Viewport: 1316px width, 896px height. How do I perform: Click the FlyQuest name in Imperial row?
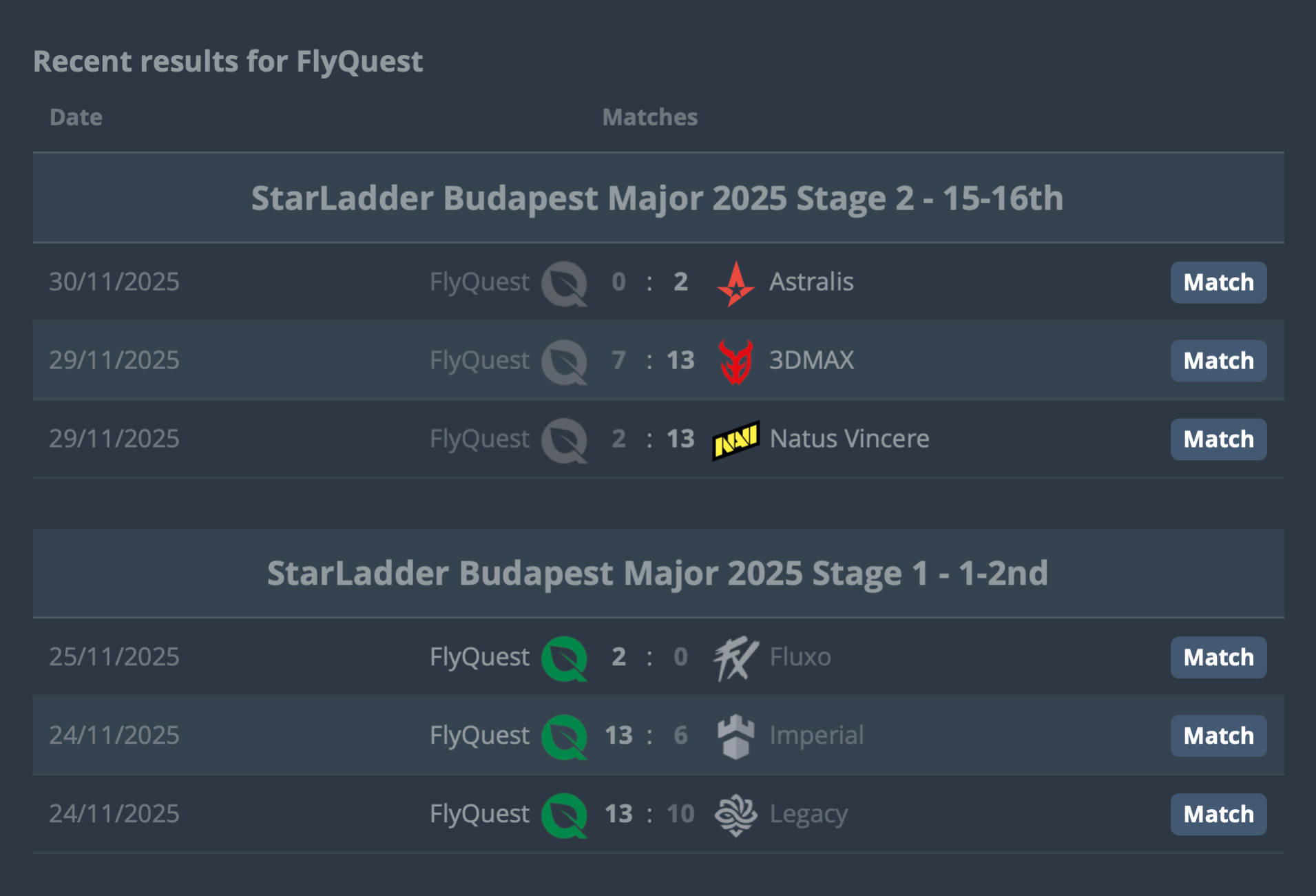pos(479,736)
